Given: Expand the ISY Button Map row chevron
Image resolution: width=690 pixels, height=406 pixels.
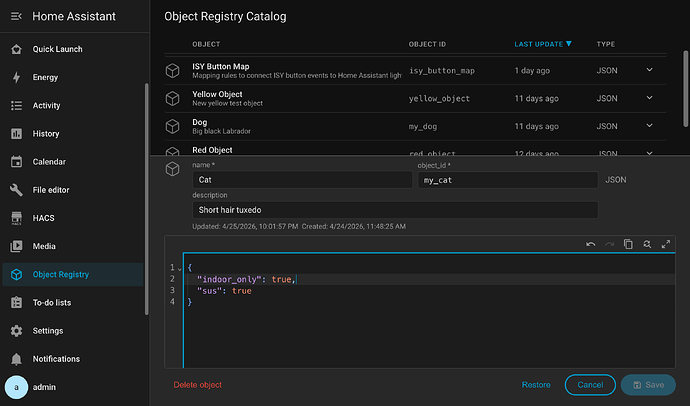Looking at the screenshot, I should (650, 70).
